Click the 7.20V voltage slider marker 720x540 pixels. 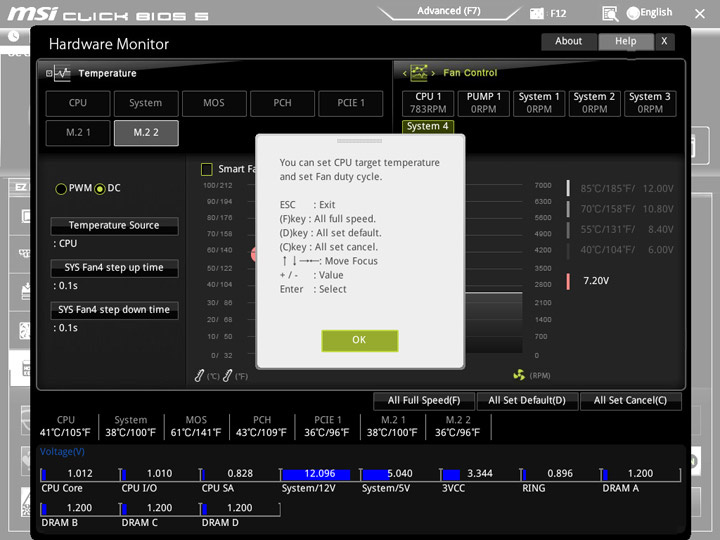pyautogui.click(x=568, y=281)
